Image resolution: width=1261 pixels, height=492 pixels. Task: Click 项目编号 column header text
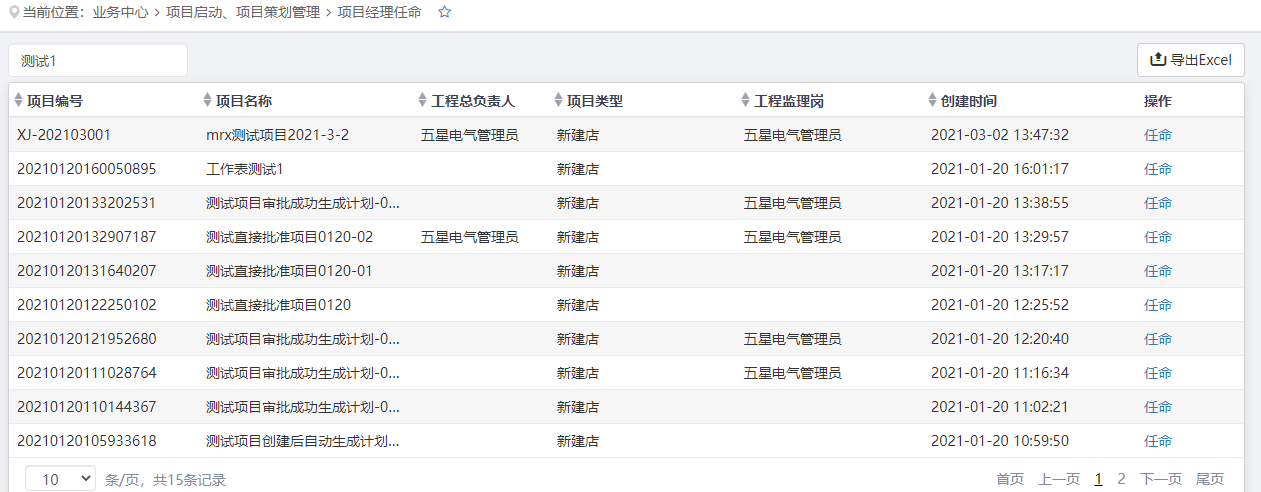click(55, 101)
